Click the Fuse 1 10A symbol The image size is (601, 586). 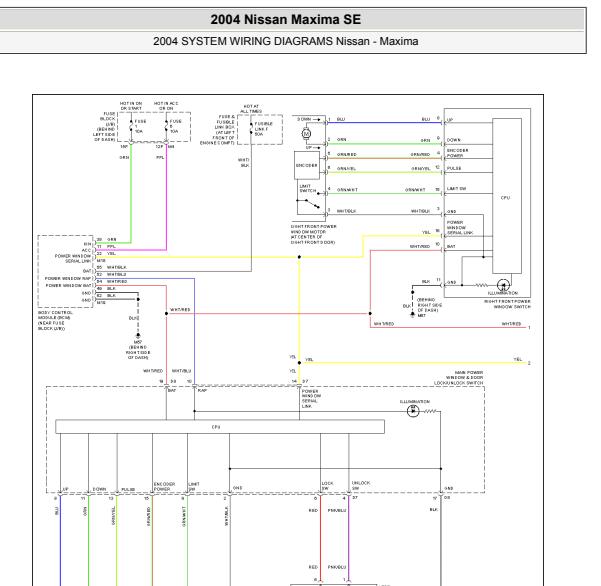[x=131, y=126]
